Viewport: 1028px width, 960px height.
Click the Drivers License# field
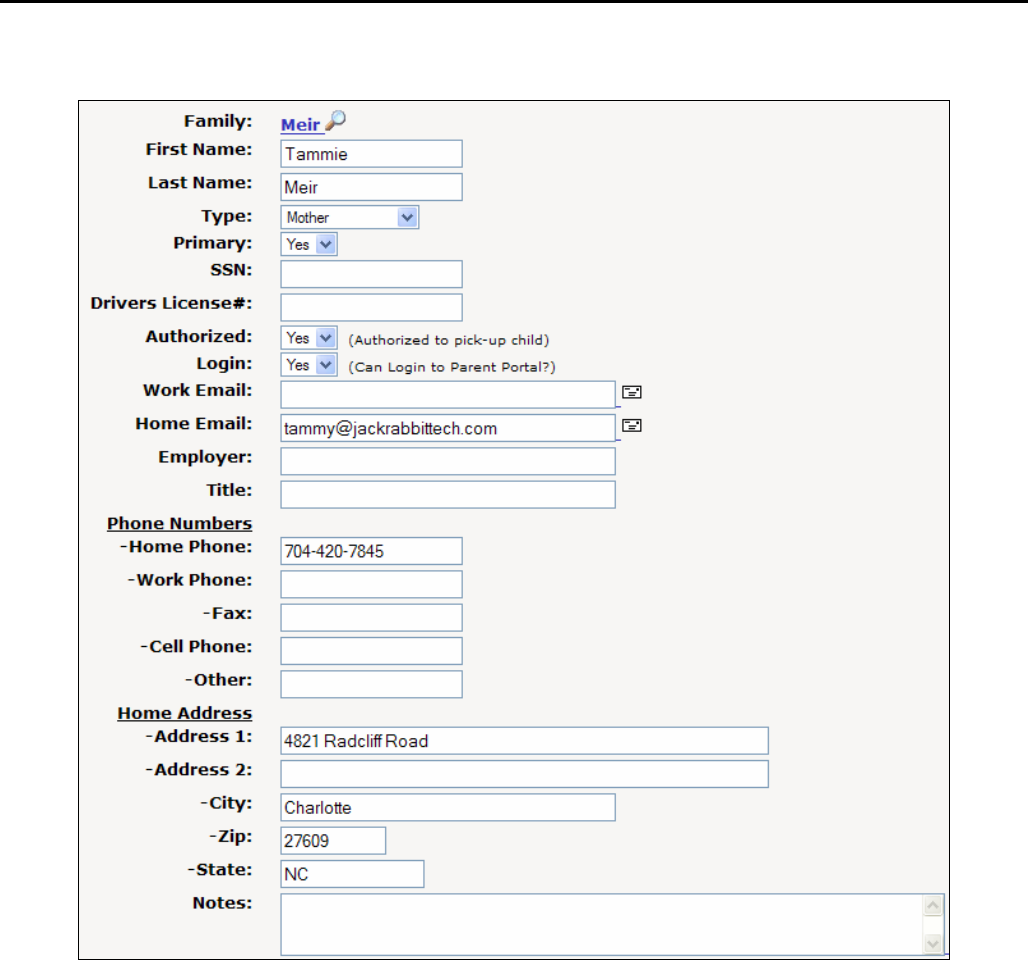pyautogui.click(x=371, y=308)
